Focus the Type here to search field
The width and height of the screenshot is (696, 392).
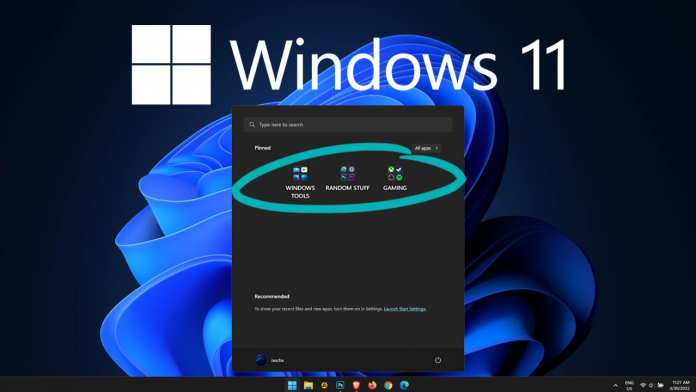(348, 125)
